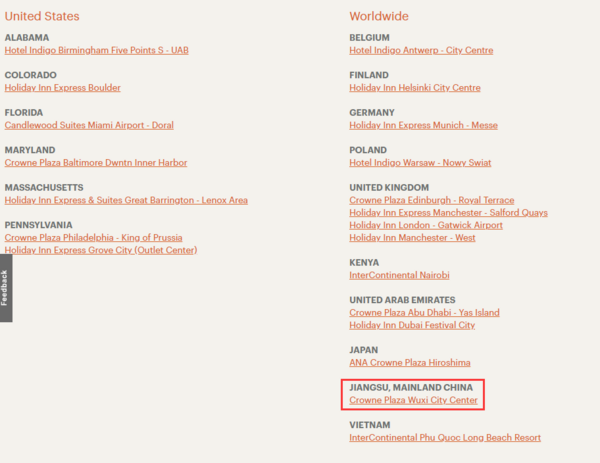Open Holiday Inn Express & Suites Great Barrington link
600x463 pixels.
point(126,200)
